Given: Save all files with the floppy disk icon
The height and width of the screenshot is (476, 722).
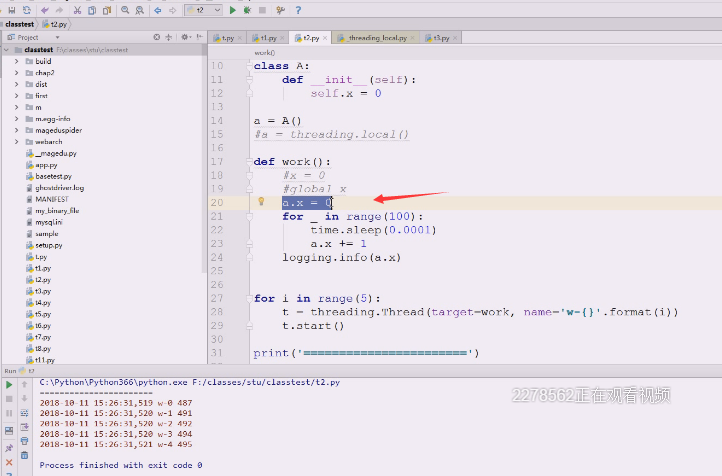Looking at the screenshot, I should (12, 10).
